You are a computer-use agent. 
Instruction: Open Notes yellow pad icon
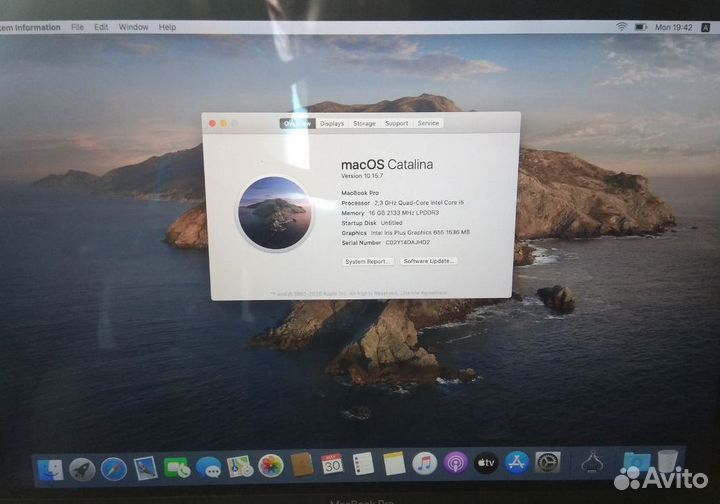pos(394,464)
